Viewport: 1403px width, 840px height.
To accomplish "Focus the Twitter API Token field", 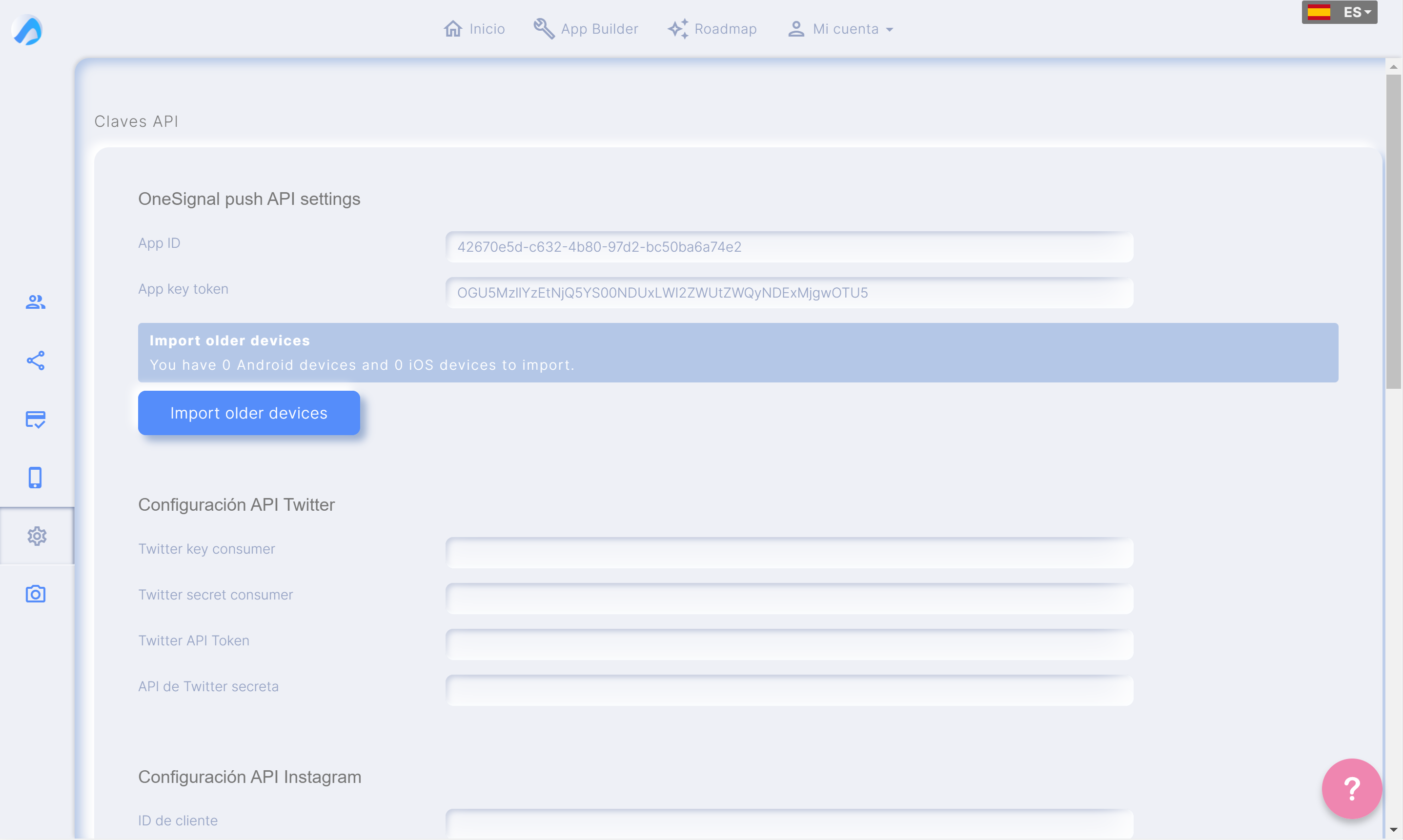I will point(789,645).
